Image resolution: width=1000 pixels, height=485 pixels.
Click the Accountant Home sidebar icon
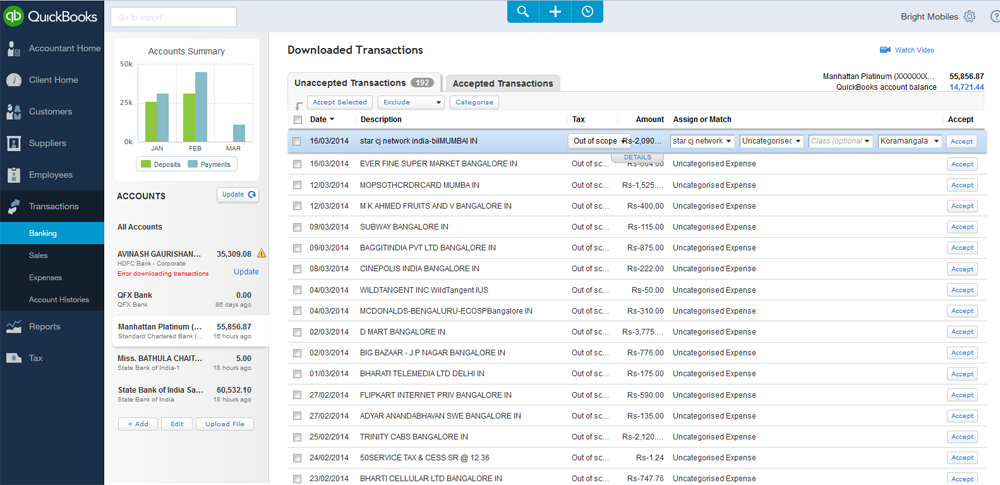pyautogui.click(x=13, y=48)
